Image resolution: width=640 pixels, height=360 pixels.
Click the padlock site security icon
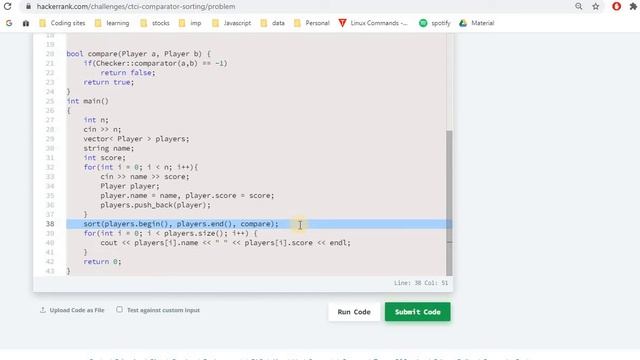(28, 7)
